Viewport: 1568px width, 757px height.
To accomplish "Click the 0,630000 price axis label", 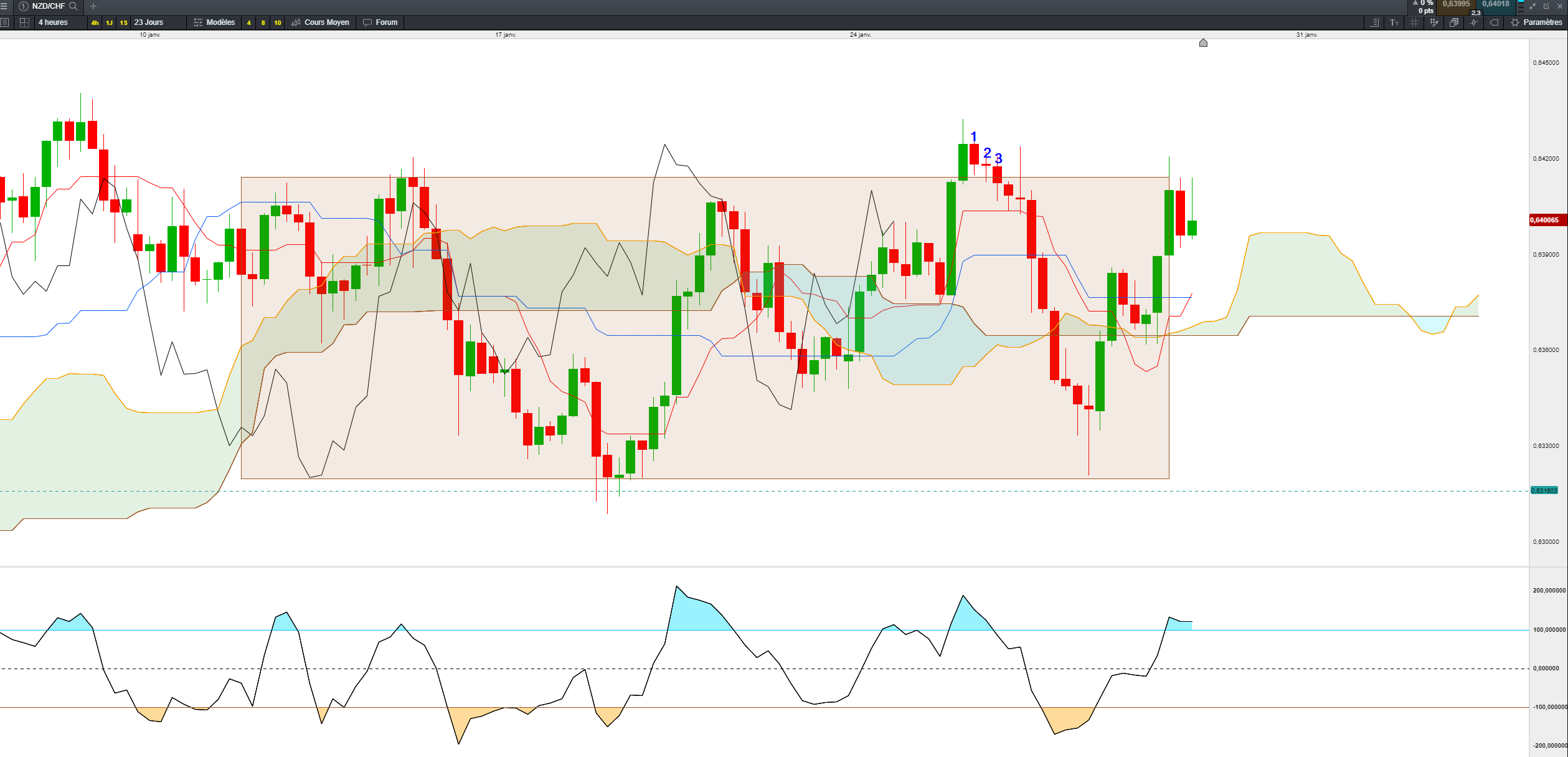I will point(1546,541).
